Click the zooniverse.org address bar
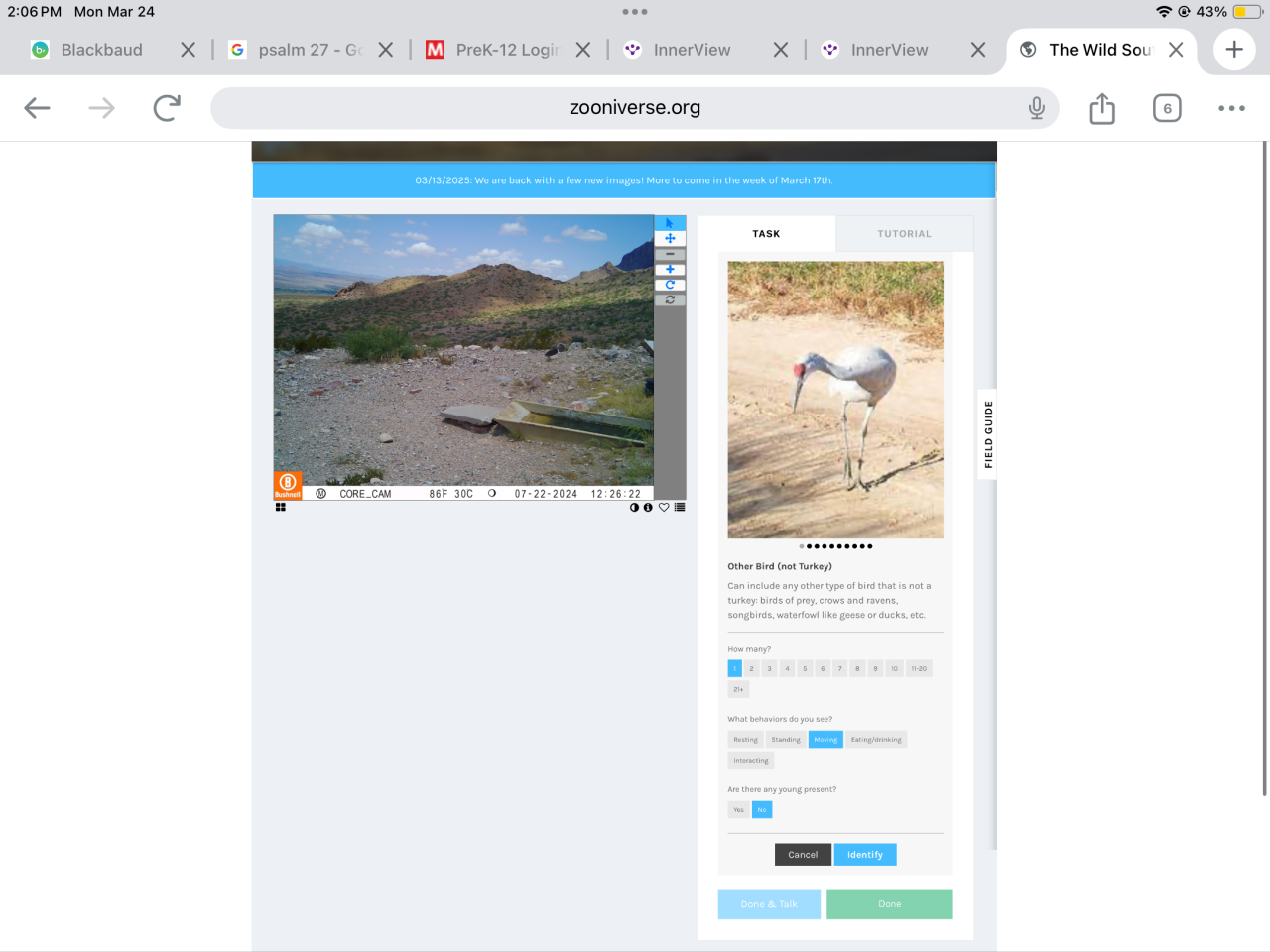1270x952 pixels. coord(635,108)
